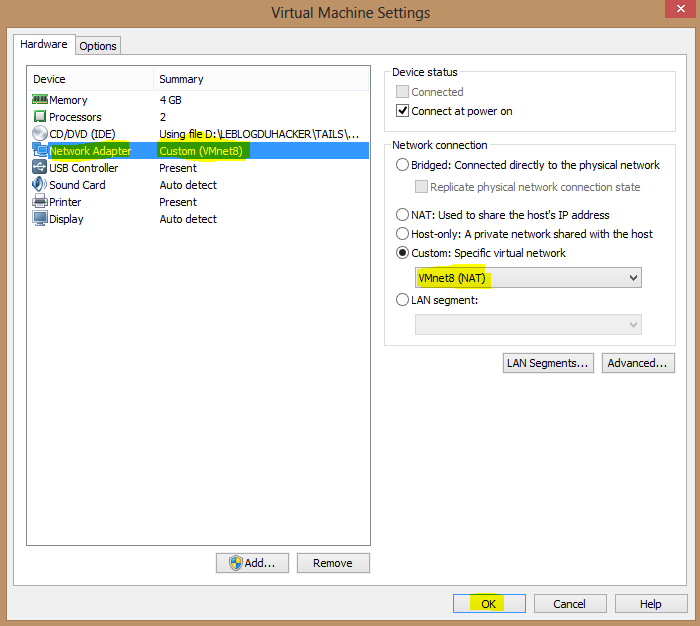Screen dimensions: 700x626
Task: Choose Host-only private network option
Action: [x=402, y=234]
